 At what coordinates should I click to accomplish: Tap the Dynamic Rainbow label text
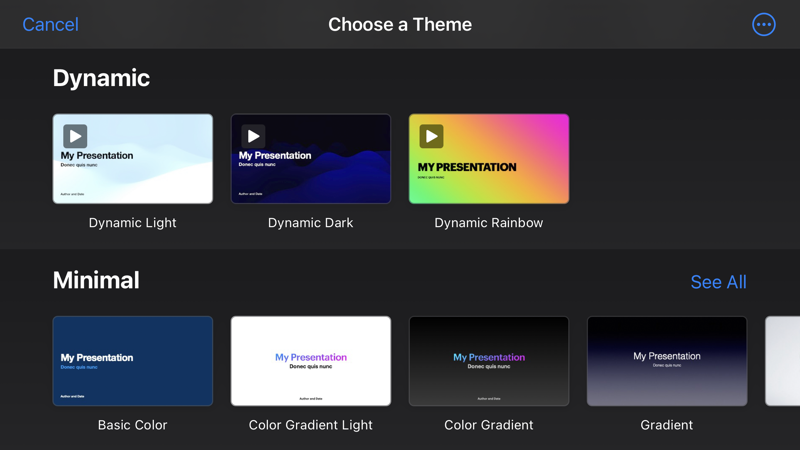point(489,223)
